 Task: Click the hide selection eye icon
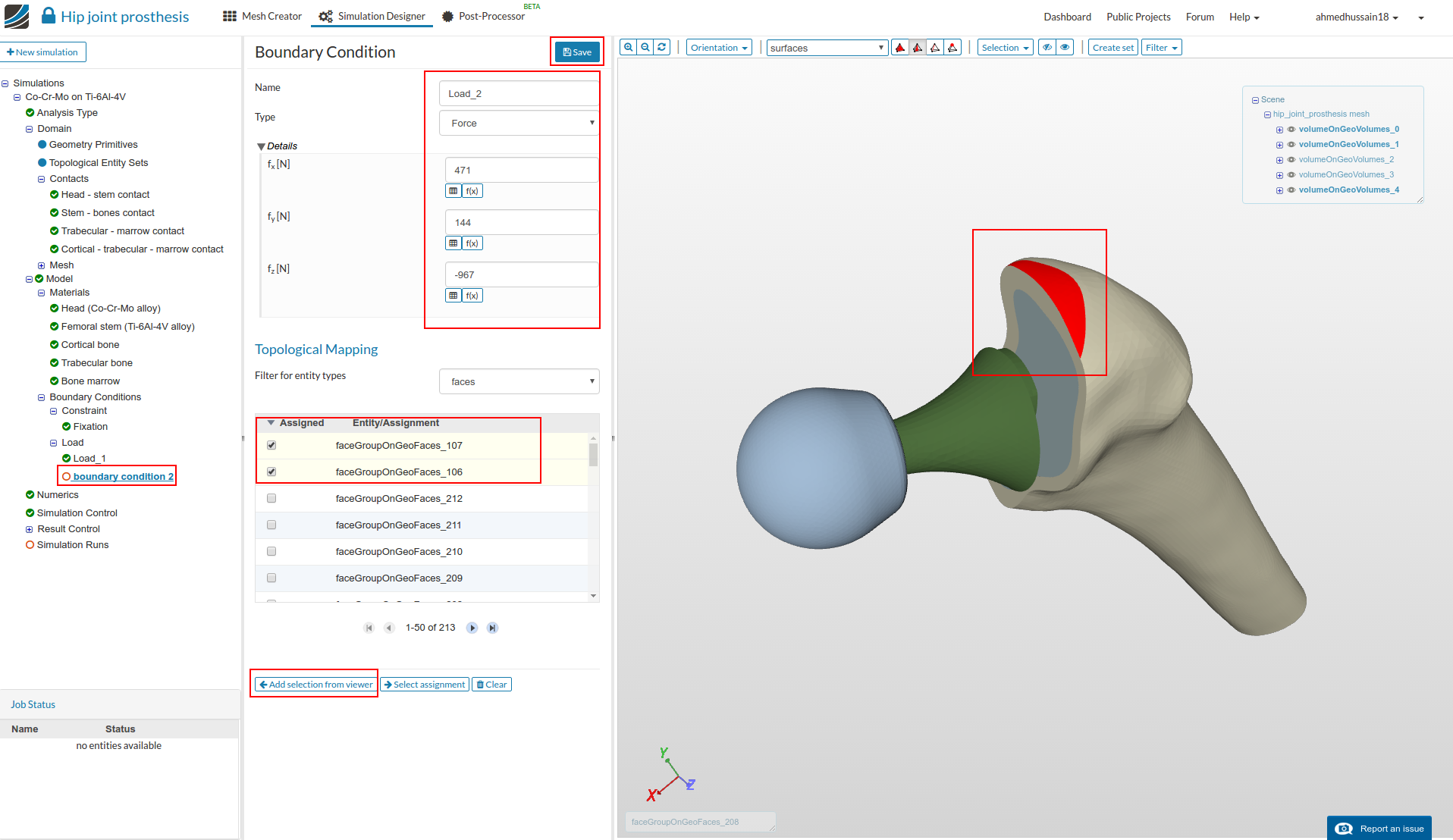tap(1047, 48)
